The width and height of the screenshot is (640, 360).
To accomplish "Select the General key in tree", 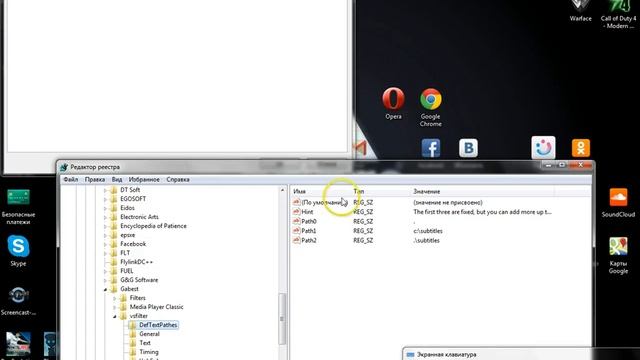I will coord(149,334).
